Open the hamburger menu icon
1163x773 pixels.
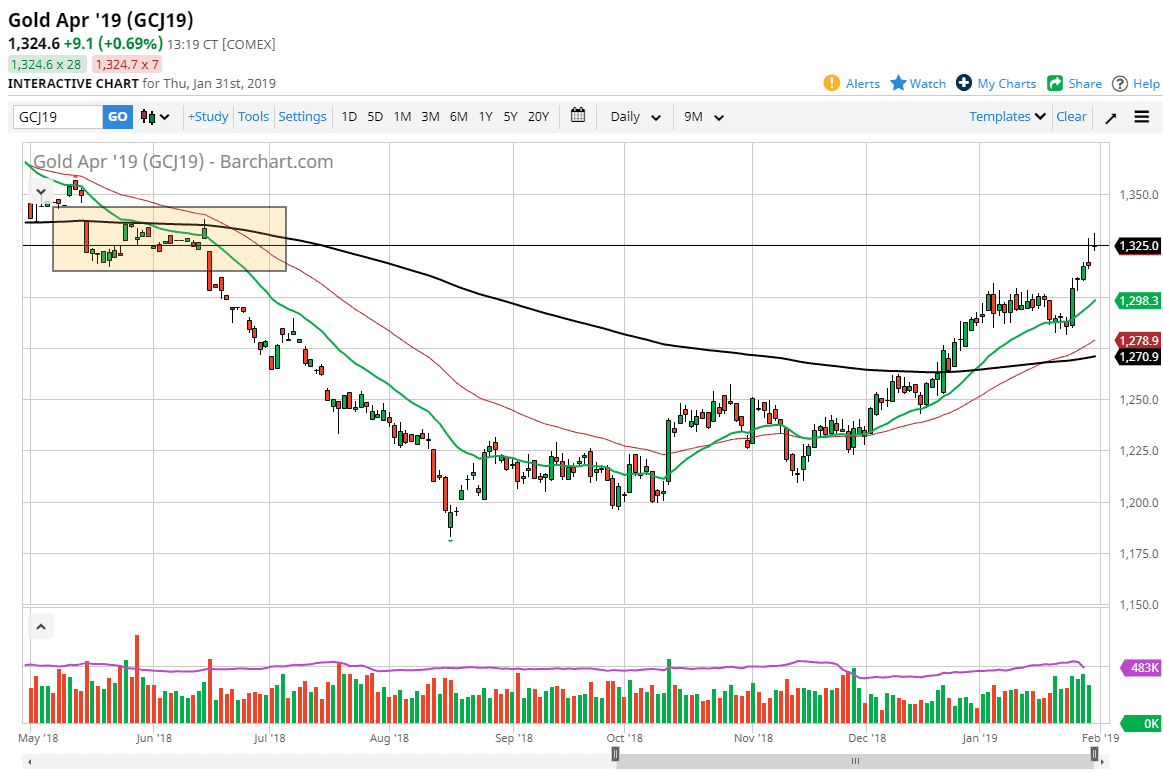(x=1141, y=117)
